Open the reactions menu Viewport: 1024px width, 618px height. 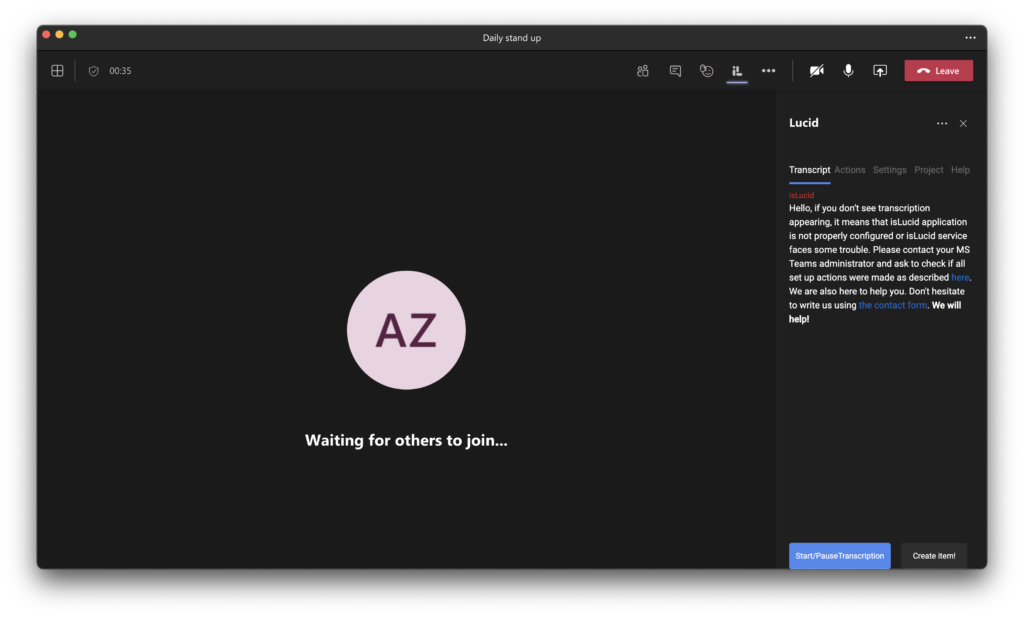(x=707, y=71)
